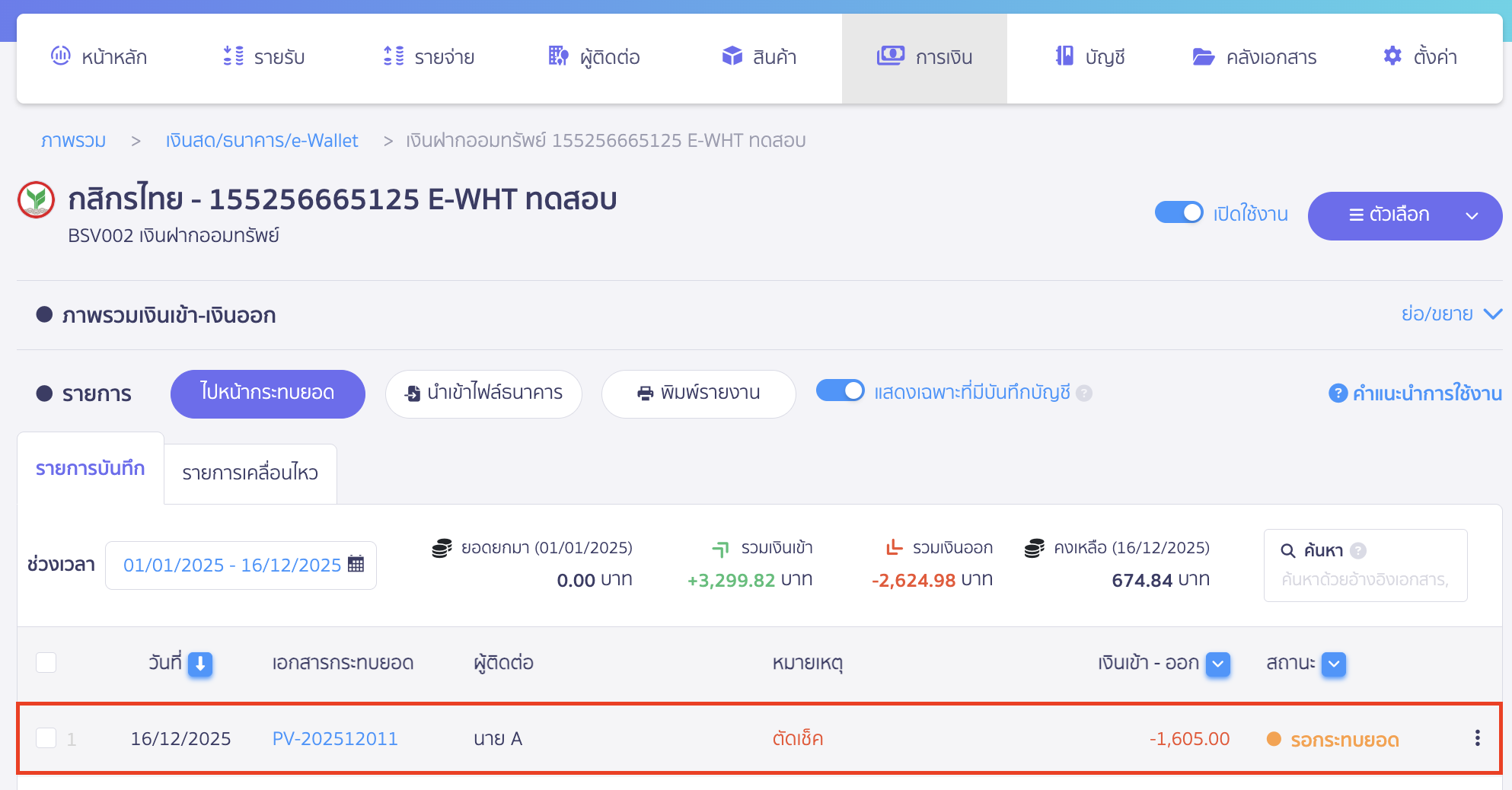Open settings via ตั้งค่า gear icon
The height and width of the screenshot is (790, 1512).
[1392, 56]
